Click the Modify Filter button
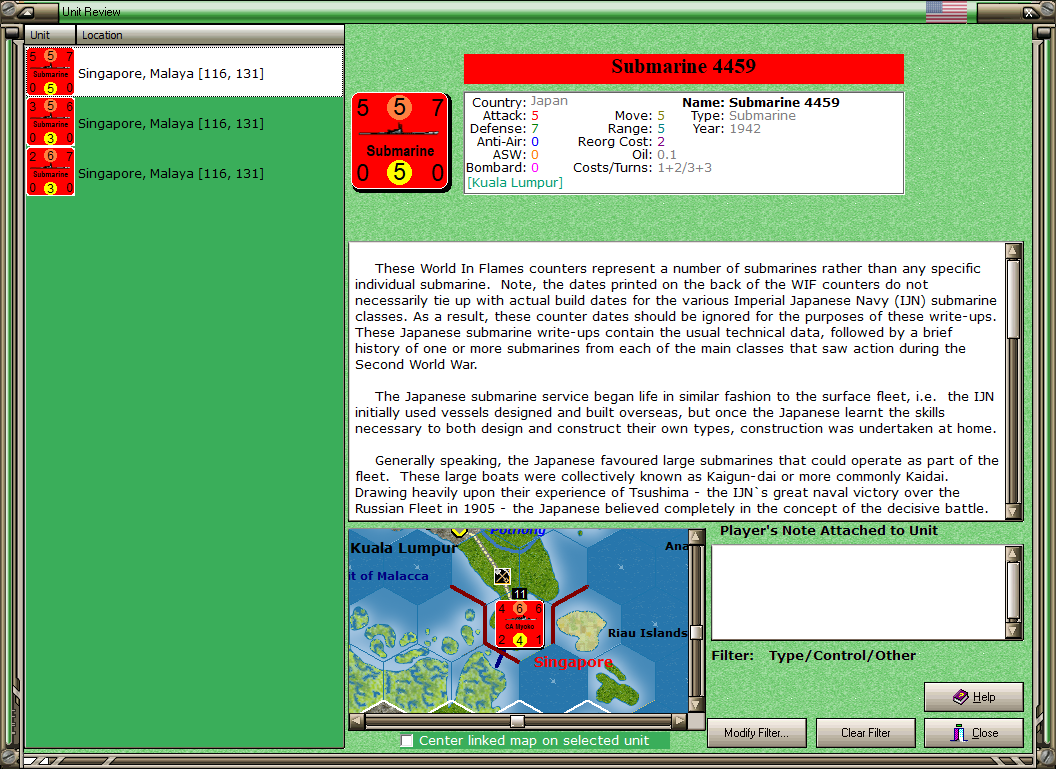 [756, 733]
